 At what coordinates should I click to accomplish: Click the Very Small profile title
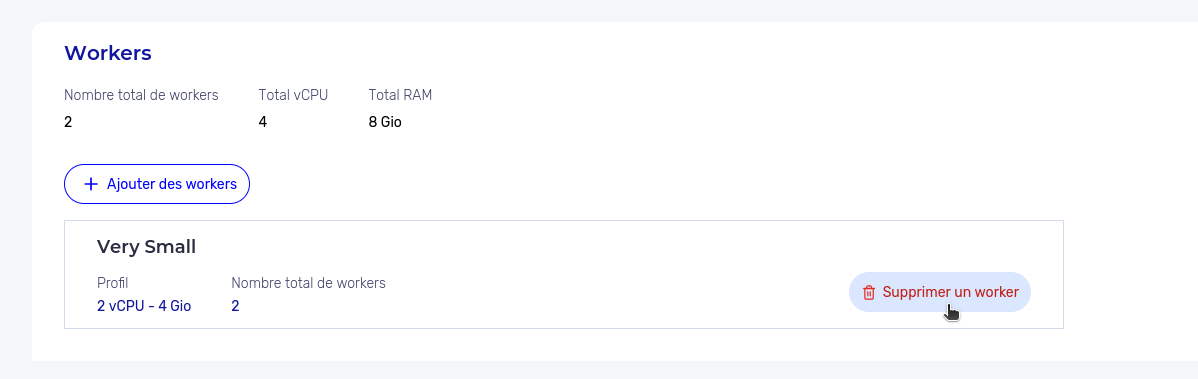click(x=147, y=246)
